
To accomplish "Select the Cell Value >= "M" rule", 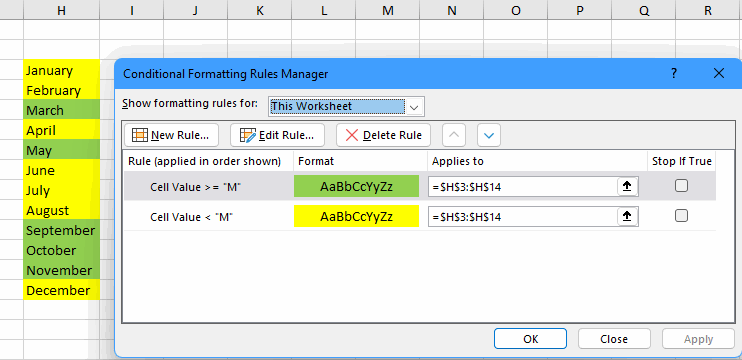I will click(x=195, y=187).
